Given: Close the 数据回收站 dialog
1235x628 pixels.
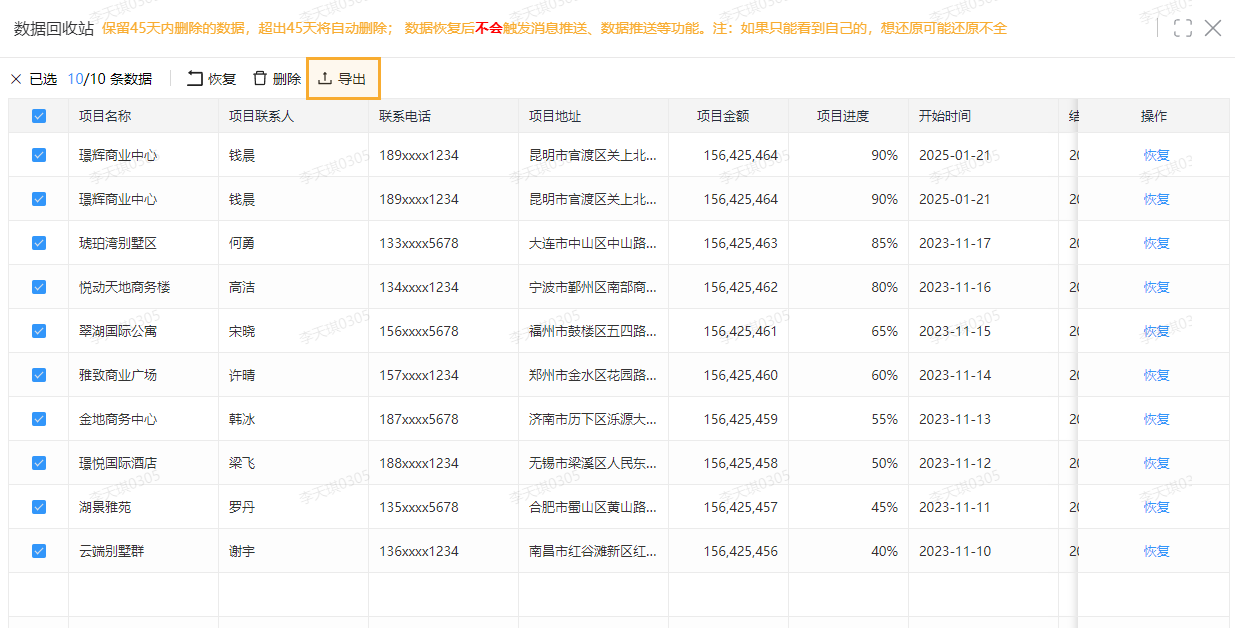Looking at the screenshot, I should 1213,29.
